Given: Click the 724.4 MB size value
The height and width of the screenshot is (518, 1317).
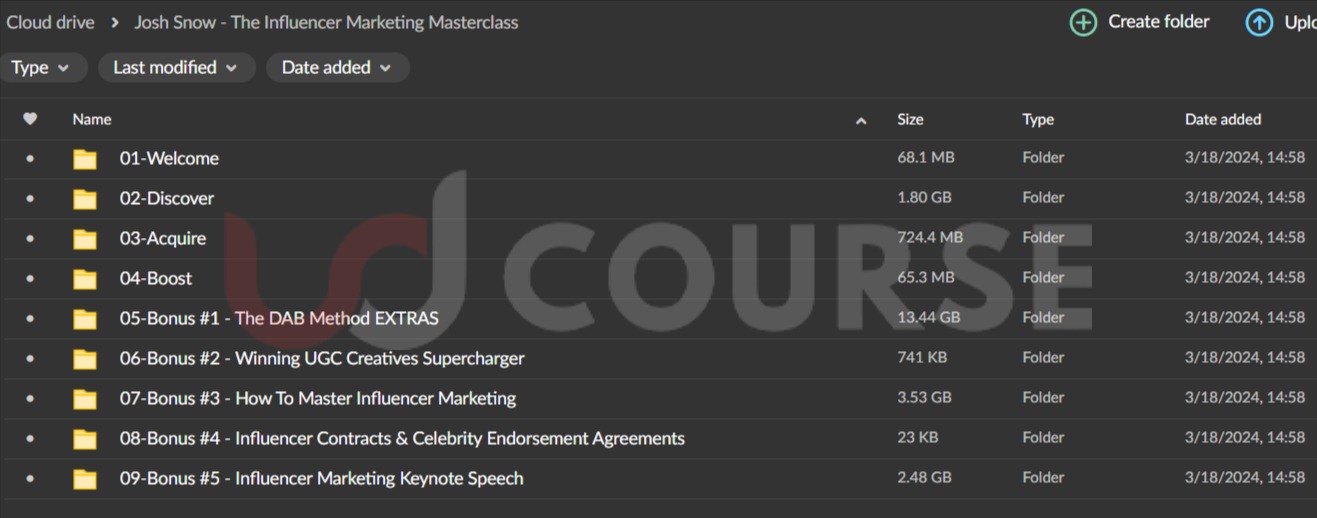Looking at the screenshot, I should (930, 238).
